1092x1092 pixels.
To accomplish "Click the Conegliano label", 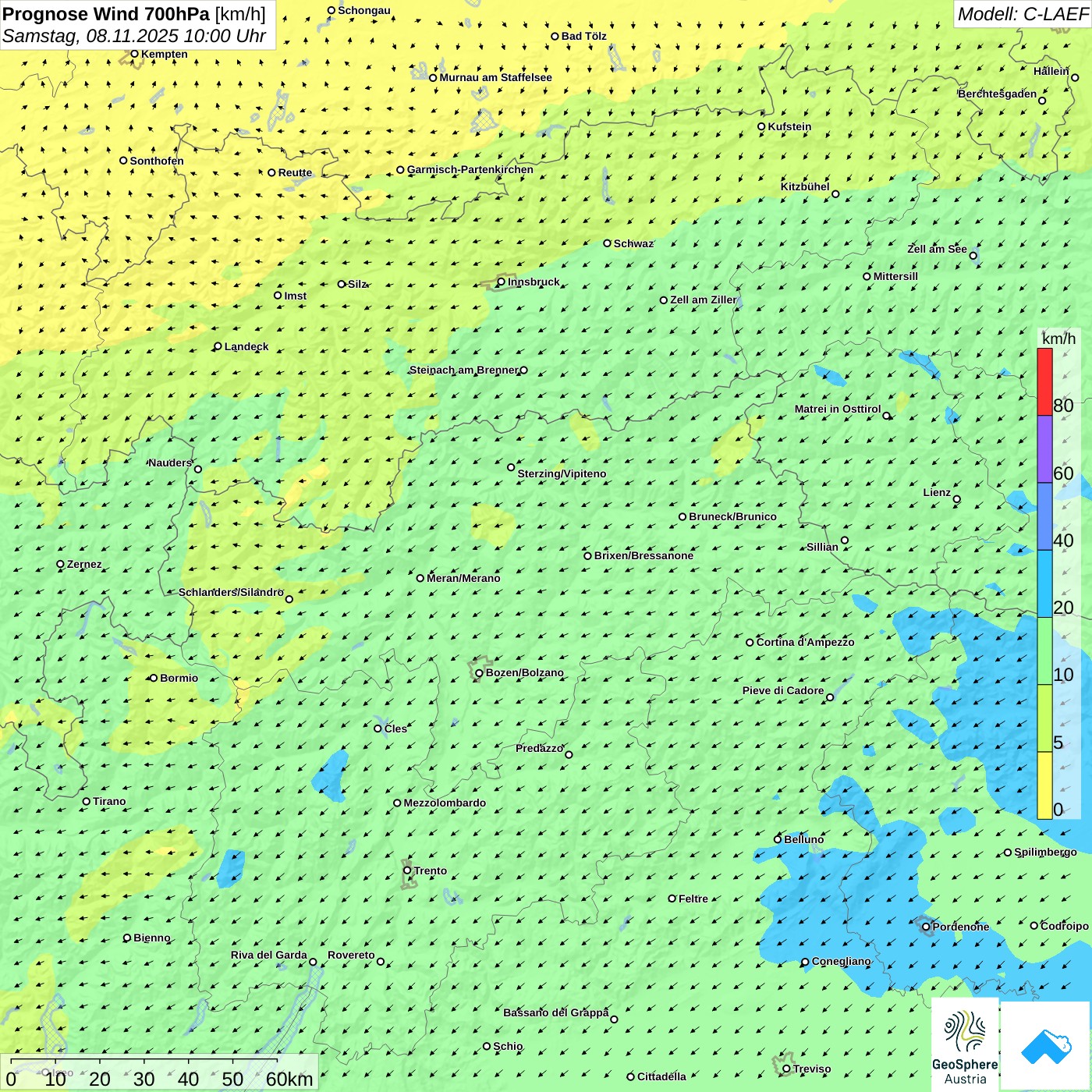I will pos(841,961).
